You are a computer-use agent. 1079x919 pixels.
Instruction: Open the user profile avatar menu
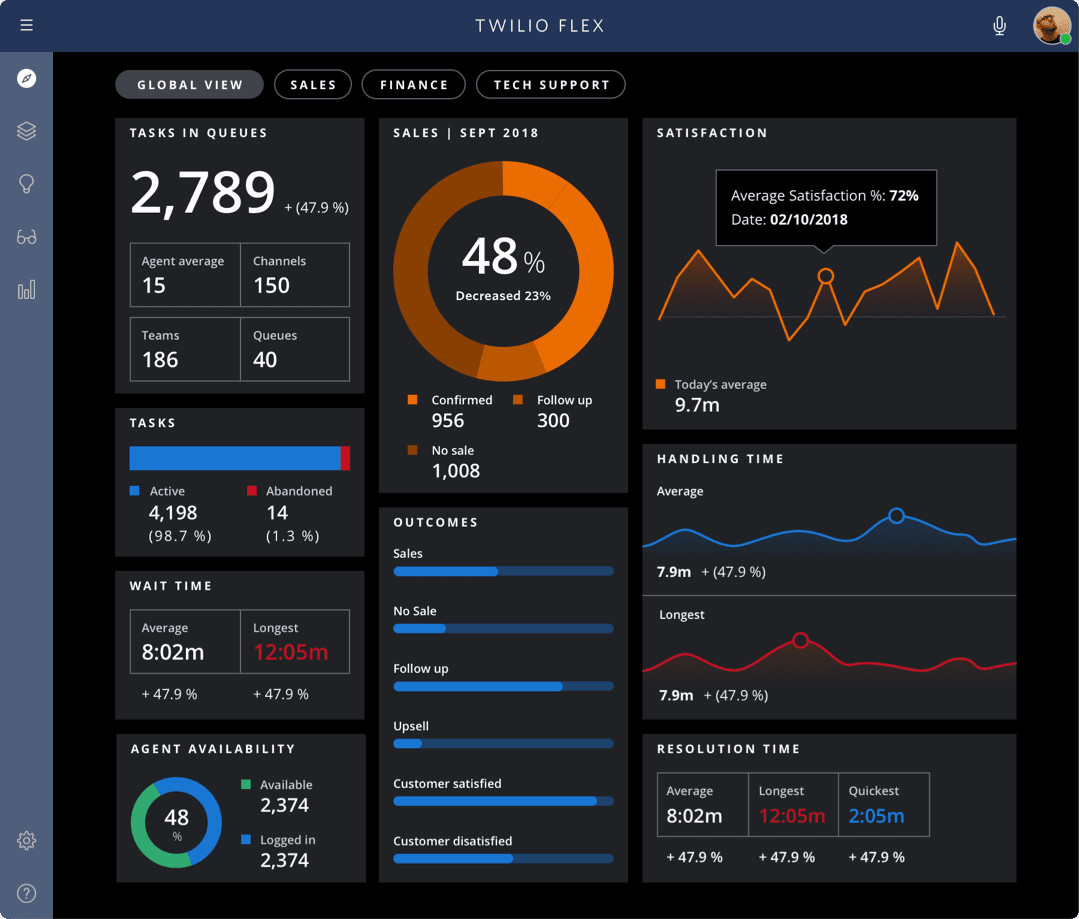pos(1050,25)
